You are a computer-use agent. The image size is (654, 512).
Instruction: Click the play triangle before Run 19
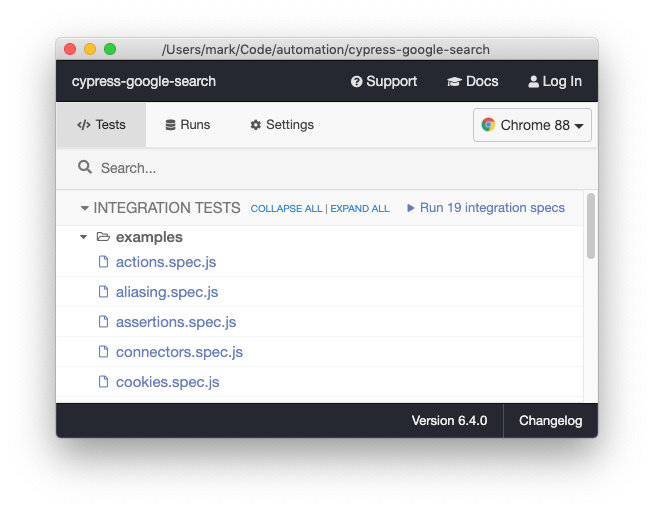click(x=410, y=208)
